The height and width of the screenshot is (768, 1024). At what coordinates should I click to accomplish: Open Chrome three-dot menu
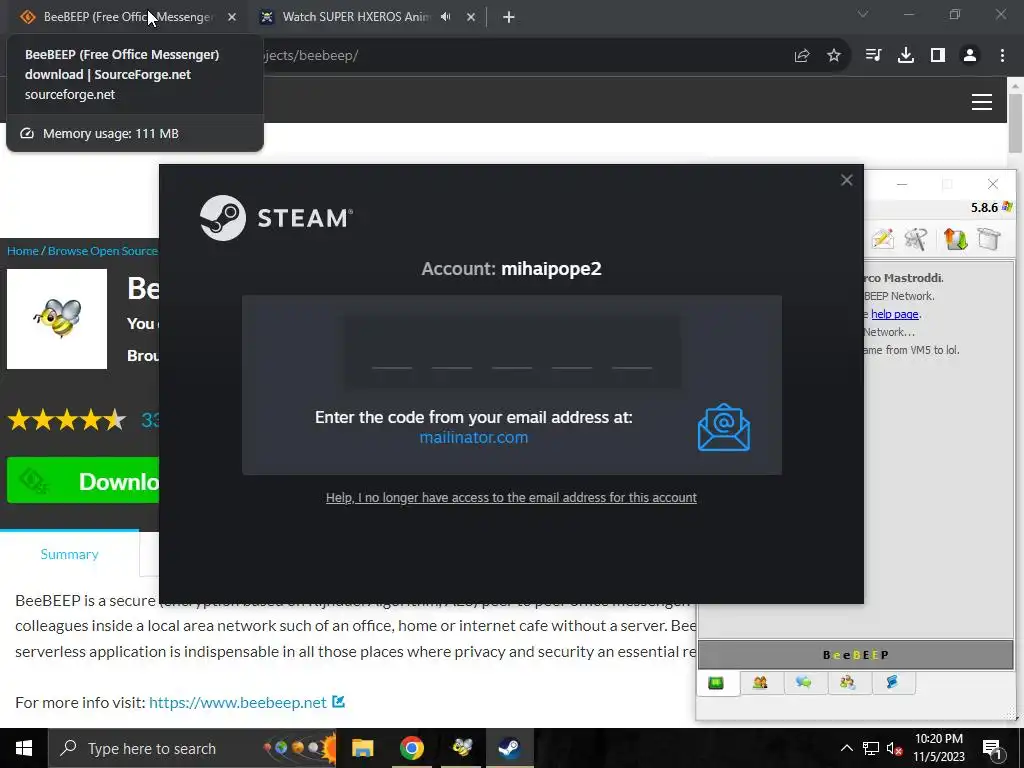pos(1002,56)
